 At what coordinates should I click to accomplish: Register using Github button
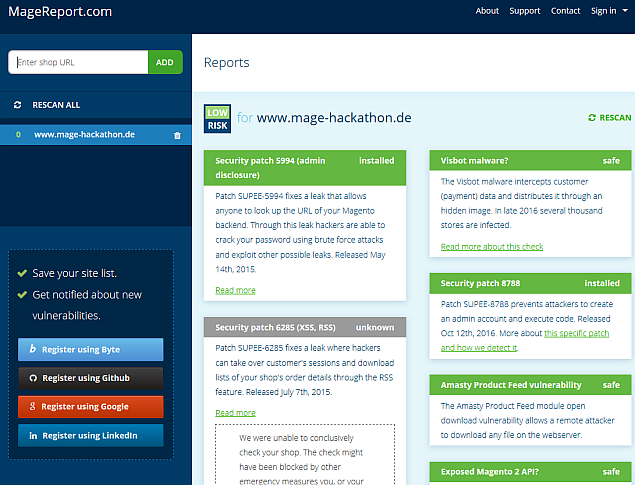[x=91, y=378]
